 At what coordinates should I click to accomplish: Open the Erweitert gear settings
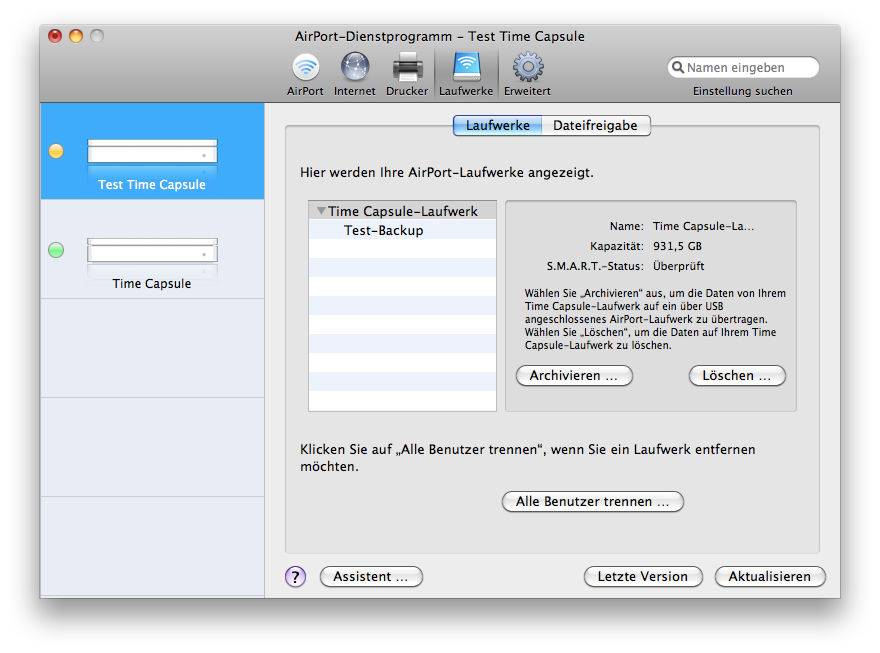coord(528,74)
